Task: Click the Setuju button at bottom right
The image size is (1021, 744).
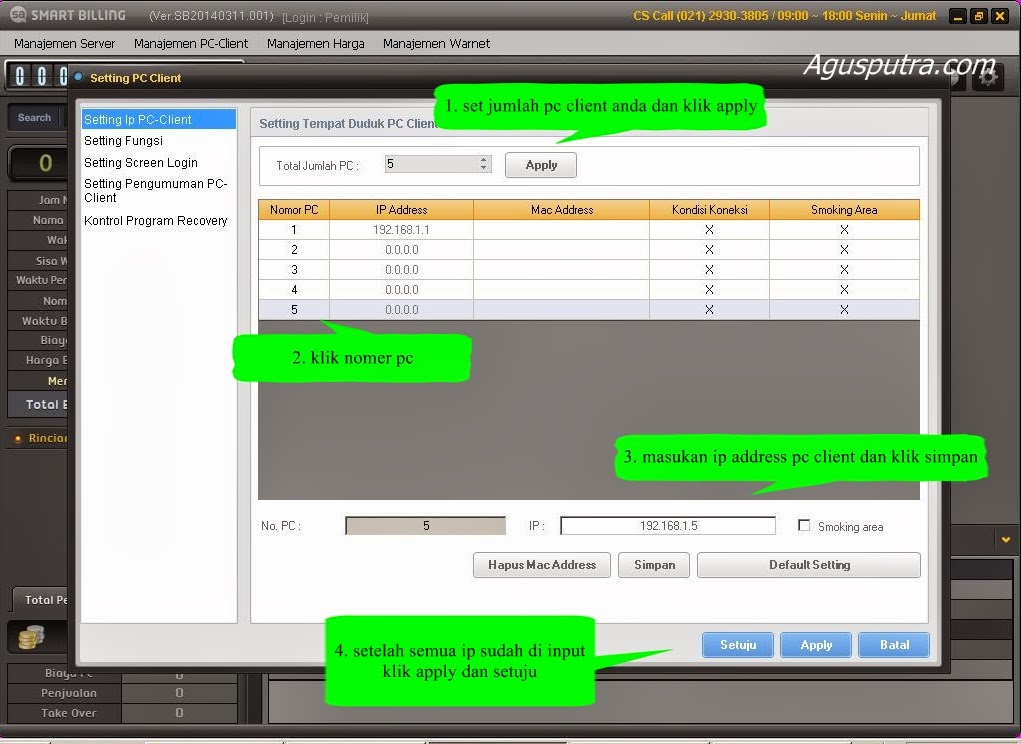Action: tap(737, 644)
